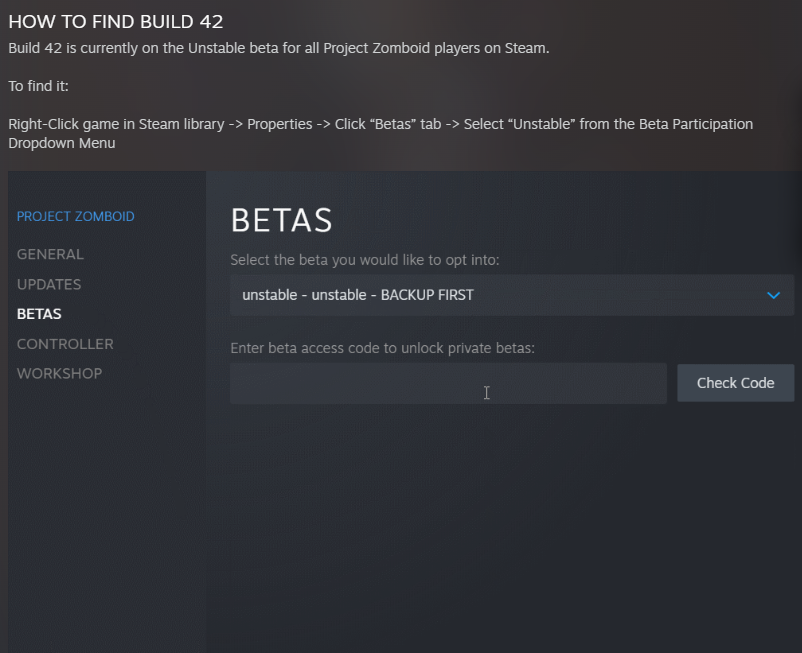Click empty area below the access code field

500,520
